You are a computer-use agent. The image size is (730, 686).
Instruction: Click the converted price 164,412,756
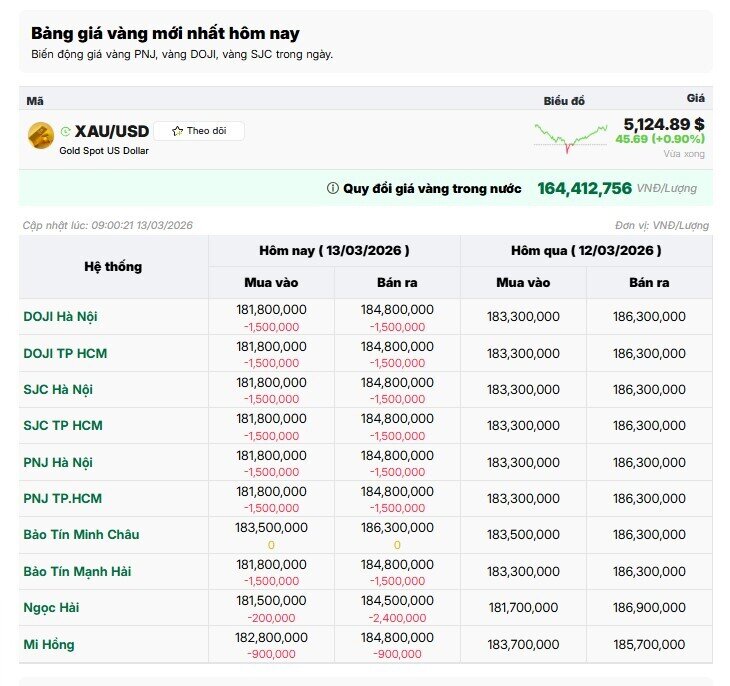pos(585,188)
